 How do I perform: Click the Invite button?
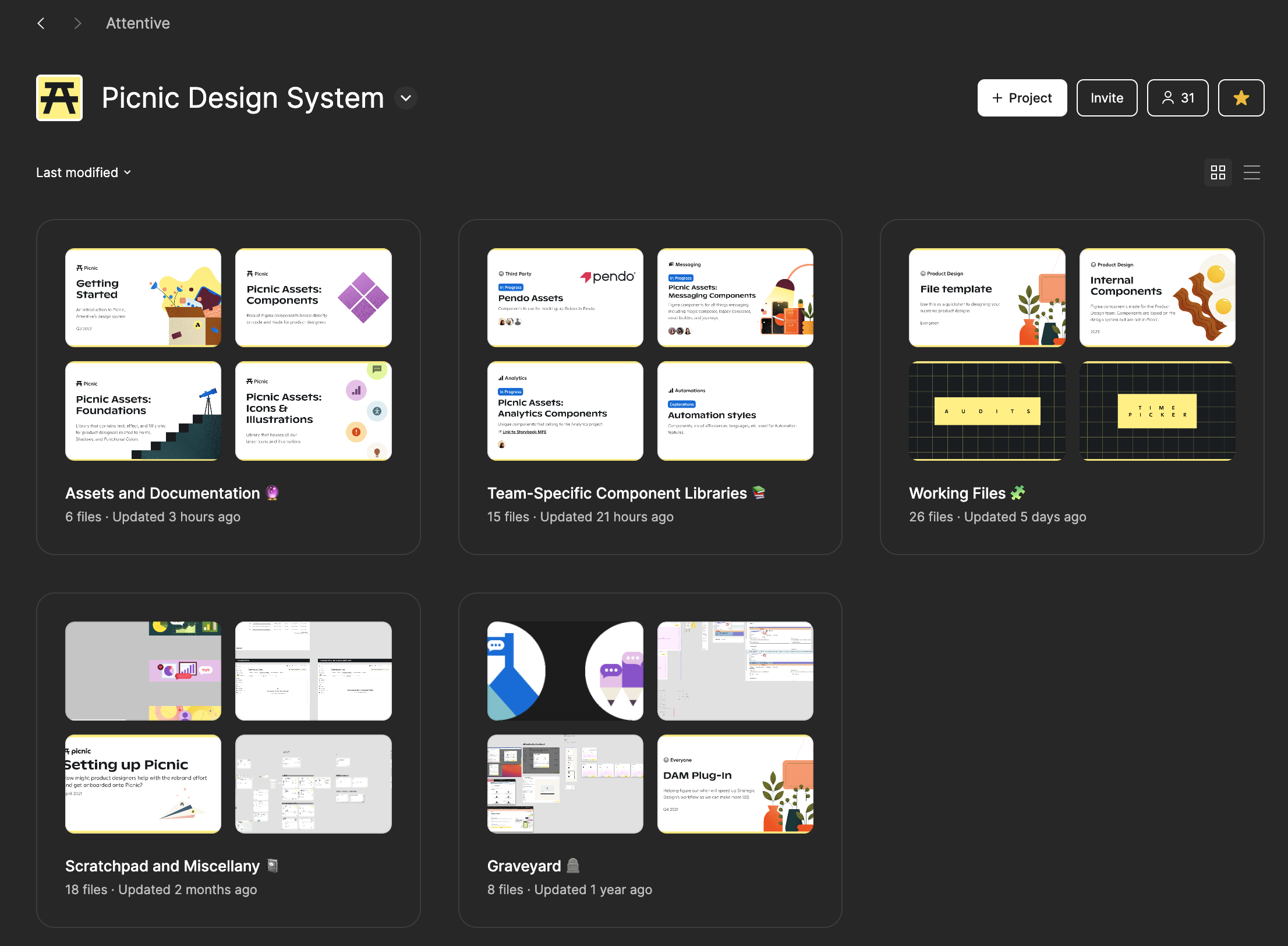[1106, 98]
